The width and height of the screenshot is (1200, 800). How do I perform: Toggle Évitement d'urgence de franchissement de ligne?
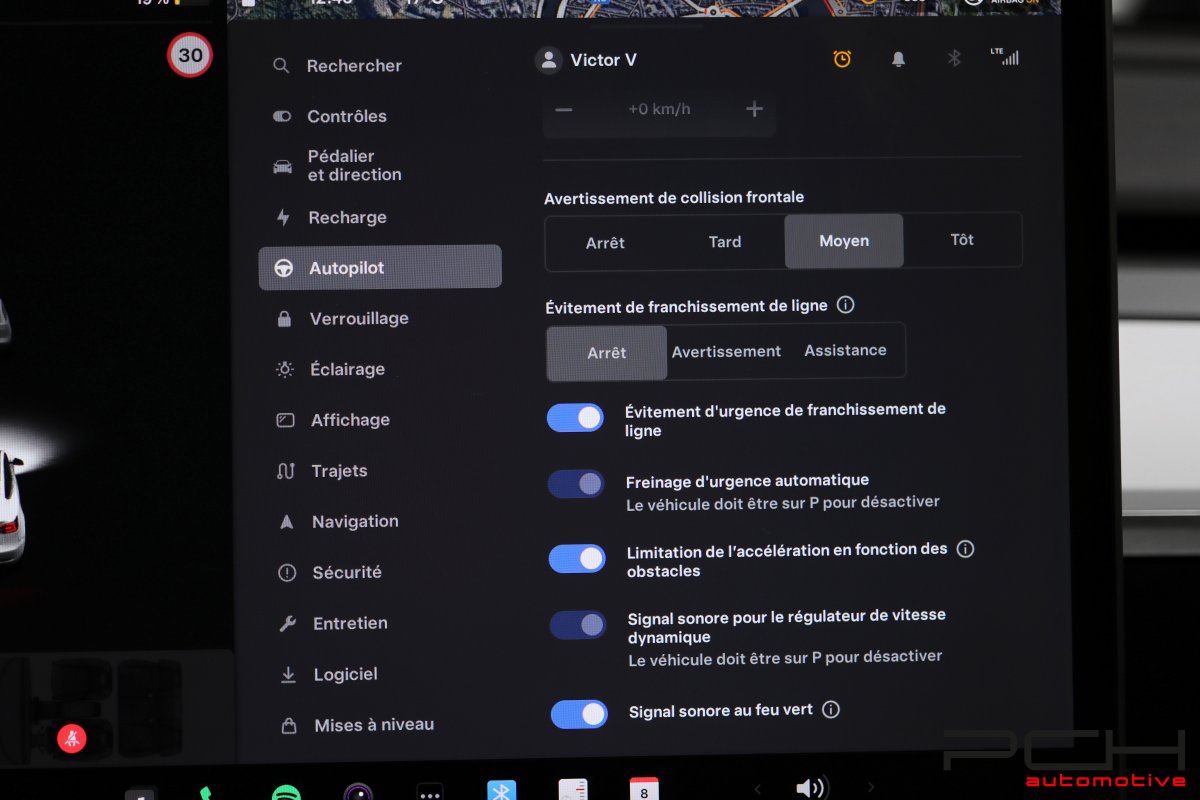[x=576, y=418]
